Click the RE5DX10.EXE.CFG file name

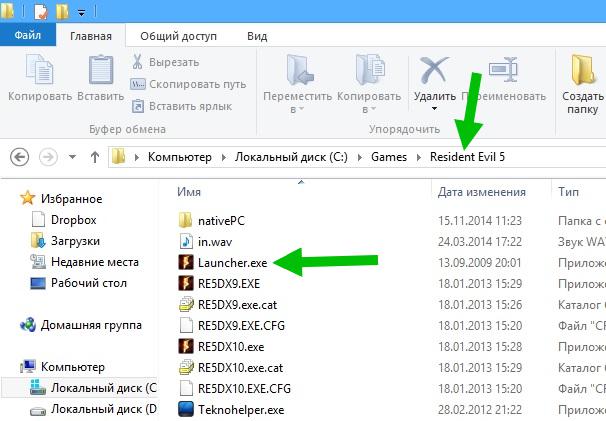[x=244, y=389]
